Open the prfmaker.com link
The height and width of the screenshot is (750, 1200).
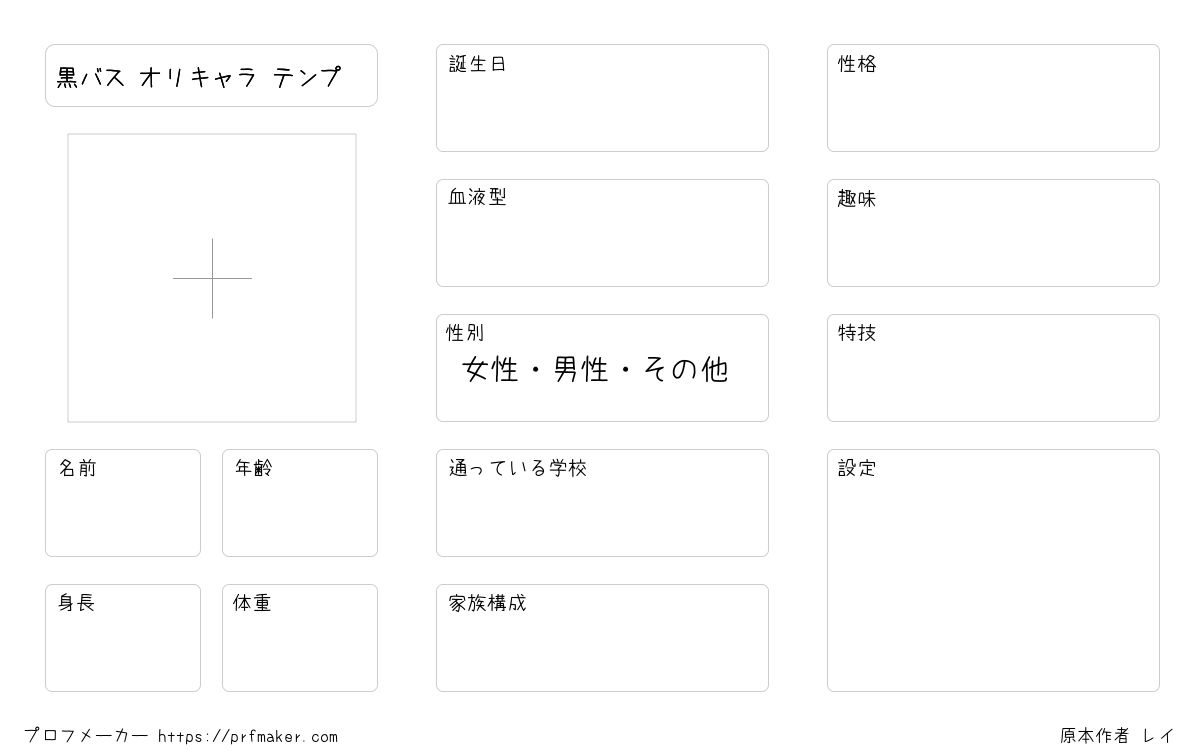[x=248, y=737]
